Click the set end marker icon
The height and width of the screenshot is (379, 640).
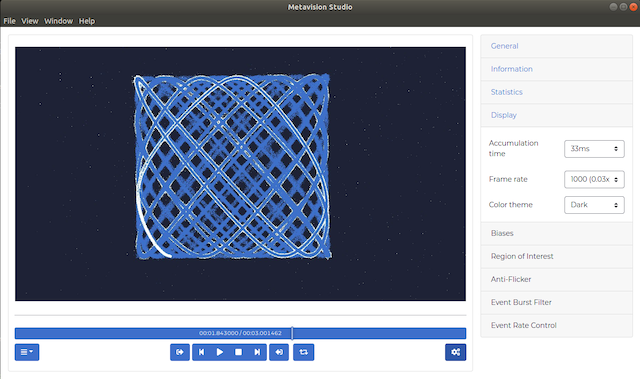coord(279,352)
